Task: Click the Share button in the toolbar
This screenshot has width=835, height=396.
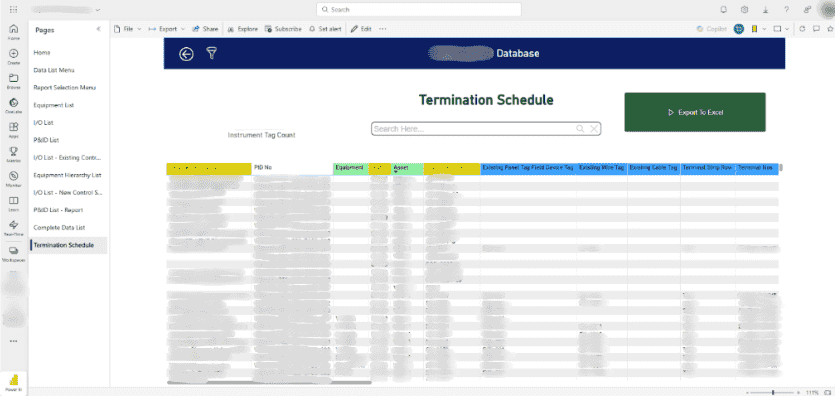Action: [205, 29]
